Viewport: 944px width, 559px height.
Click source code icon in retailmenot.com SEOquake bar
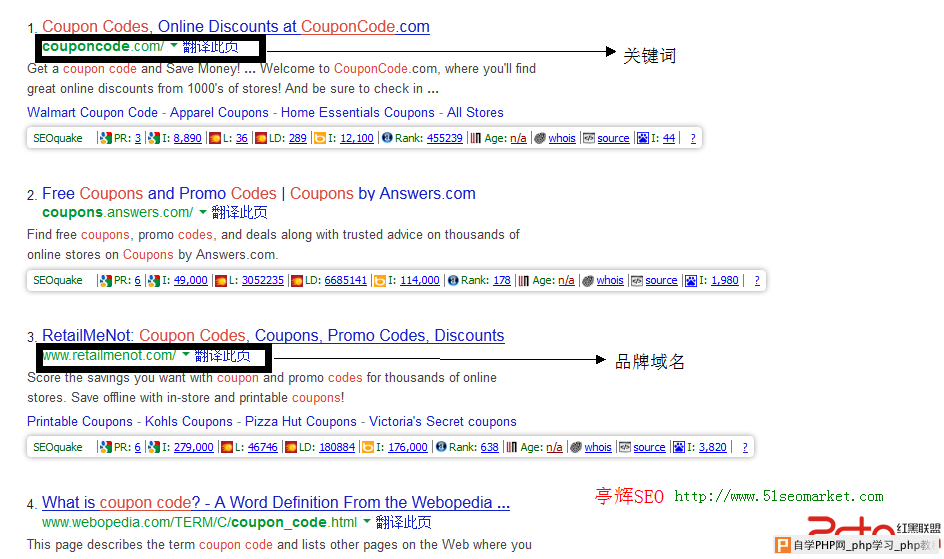tap(625, 448)
